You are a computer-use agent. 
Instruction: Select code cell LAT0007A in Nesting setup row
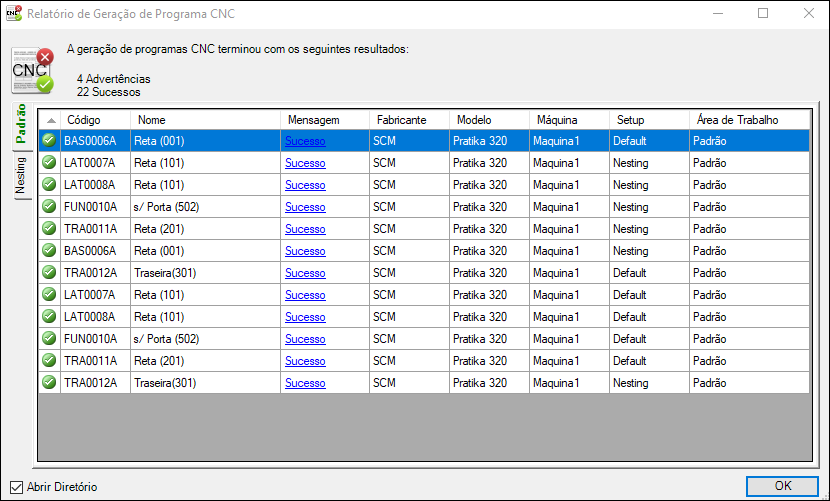[95, 163]
